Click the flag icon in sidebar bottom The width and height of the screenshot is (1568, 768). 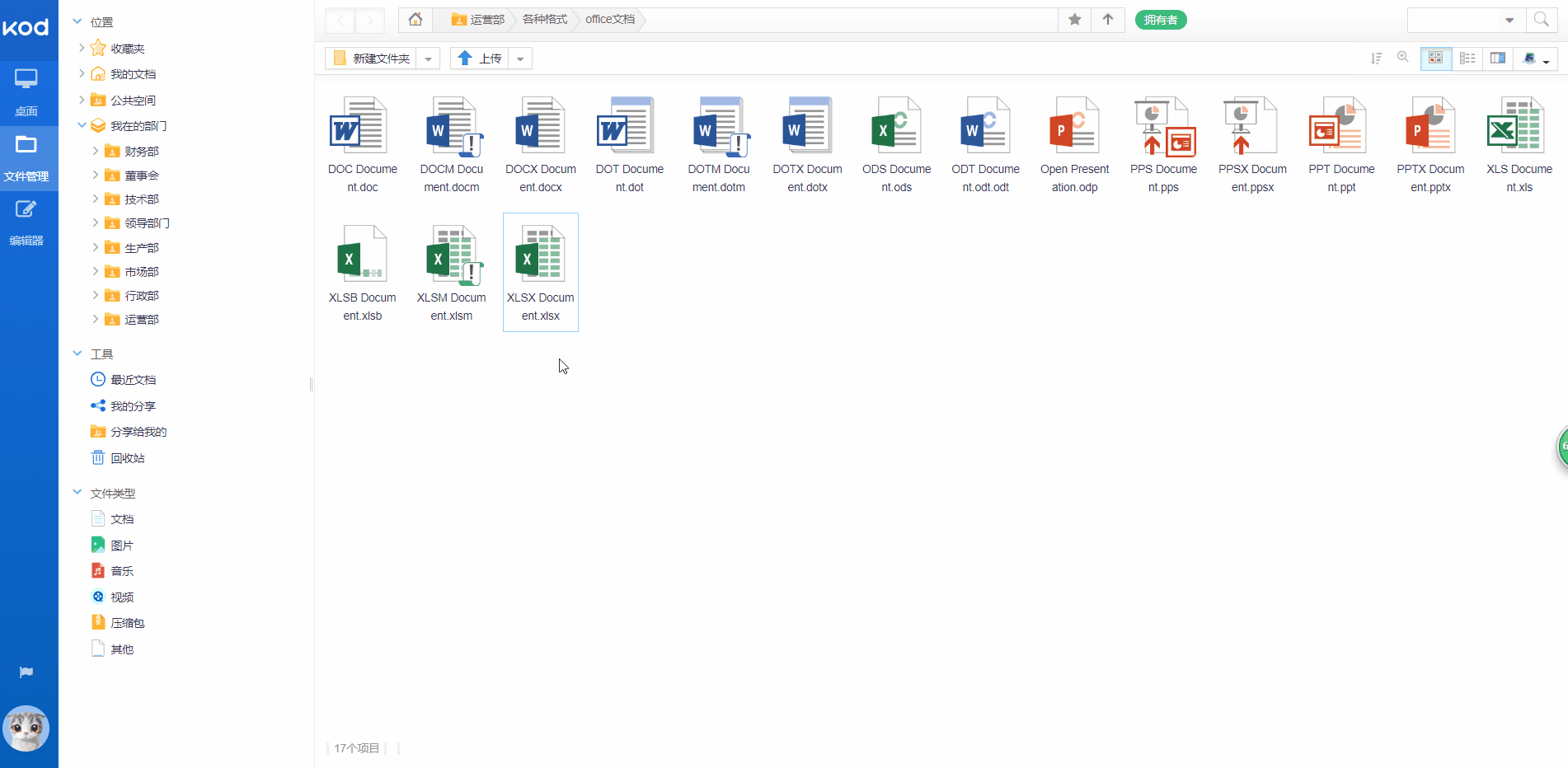coord(26,672)
